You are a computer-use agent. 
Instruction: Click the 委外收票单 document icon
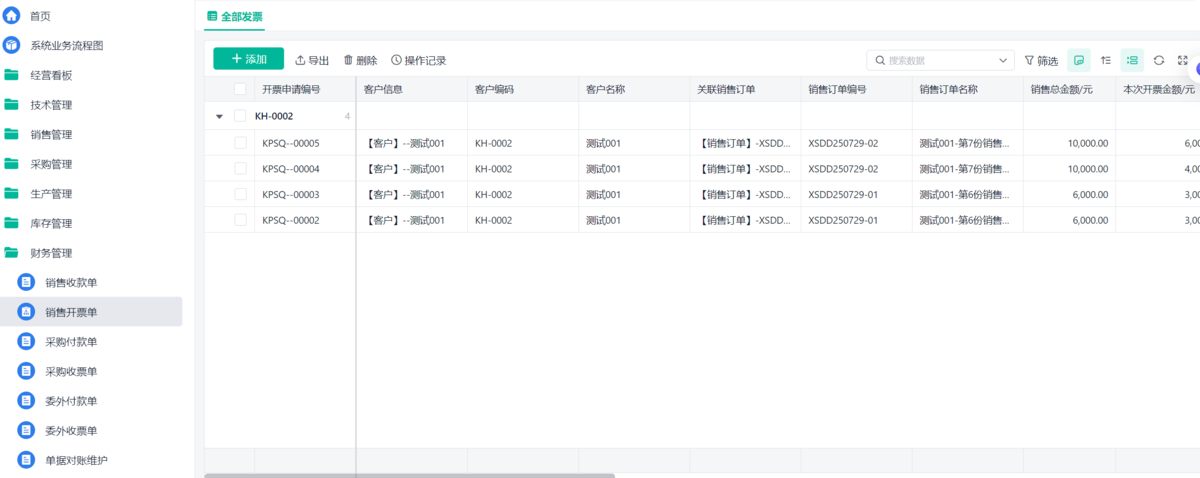click(27, 431)
